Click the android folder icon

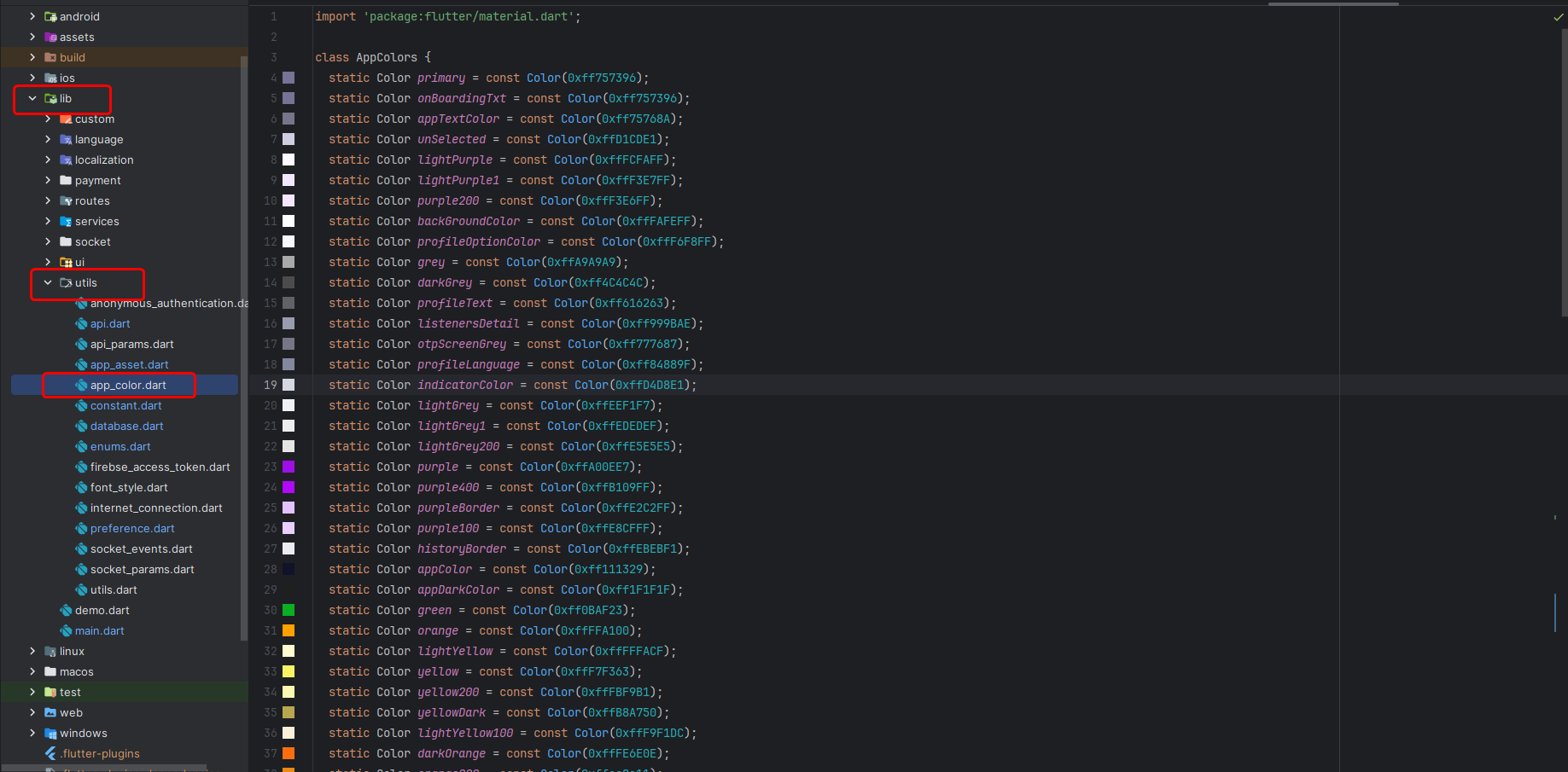coord(50,16)
